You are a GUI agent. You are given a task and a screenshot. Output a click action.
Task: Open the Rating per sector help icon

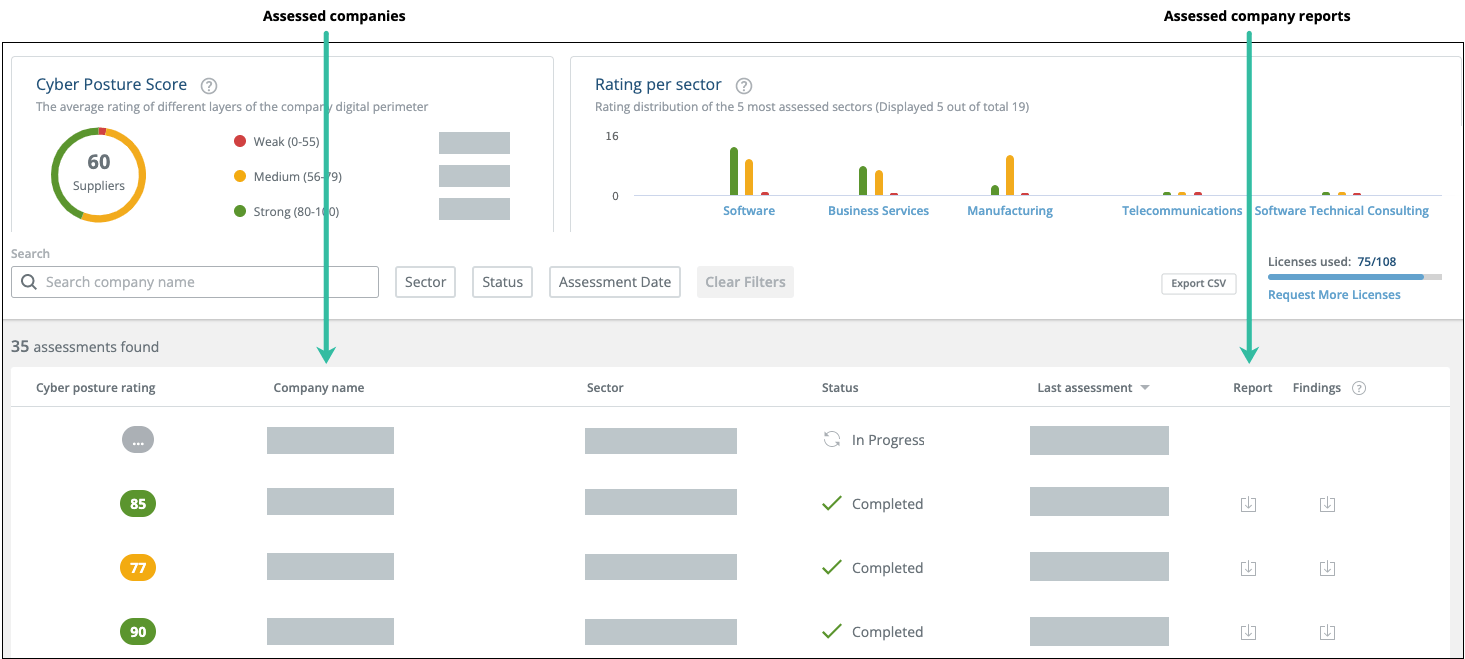coord(744,86)
